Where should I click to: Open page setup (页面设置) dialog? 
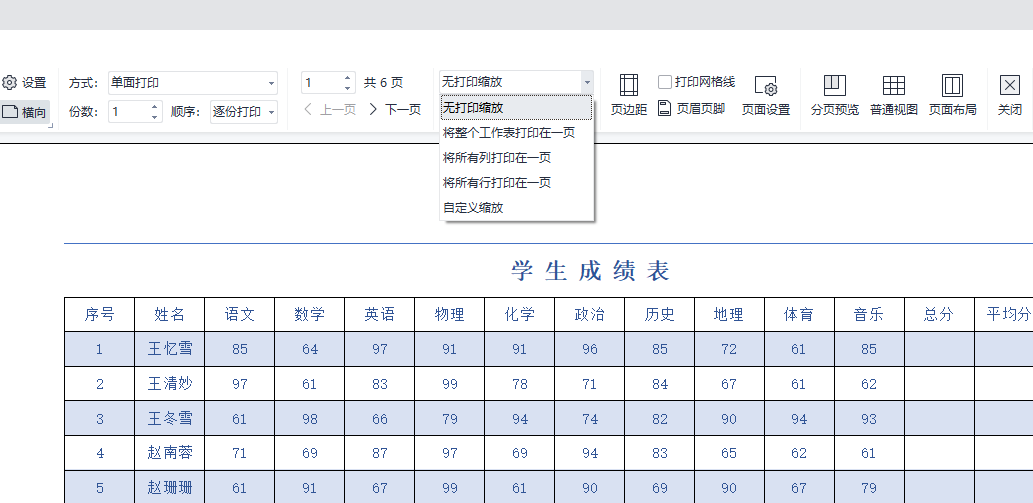click(x=766, y=96)
